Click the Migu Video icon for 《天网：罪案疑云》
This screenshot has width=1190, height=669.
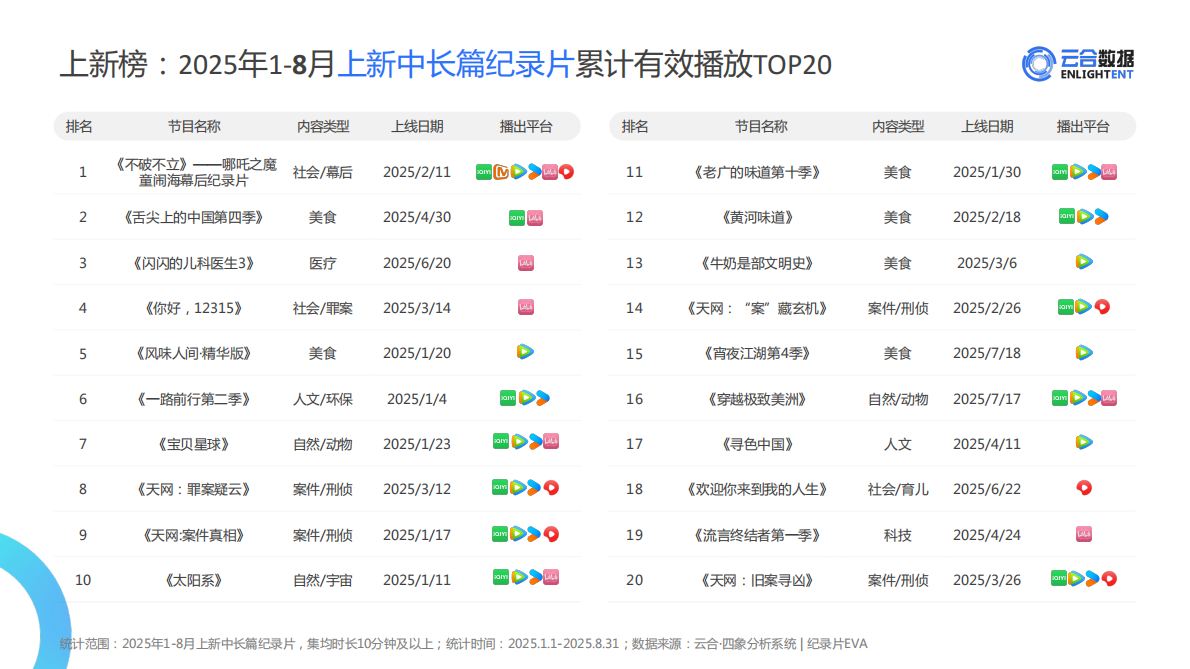click(x=550, y=489)
